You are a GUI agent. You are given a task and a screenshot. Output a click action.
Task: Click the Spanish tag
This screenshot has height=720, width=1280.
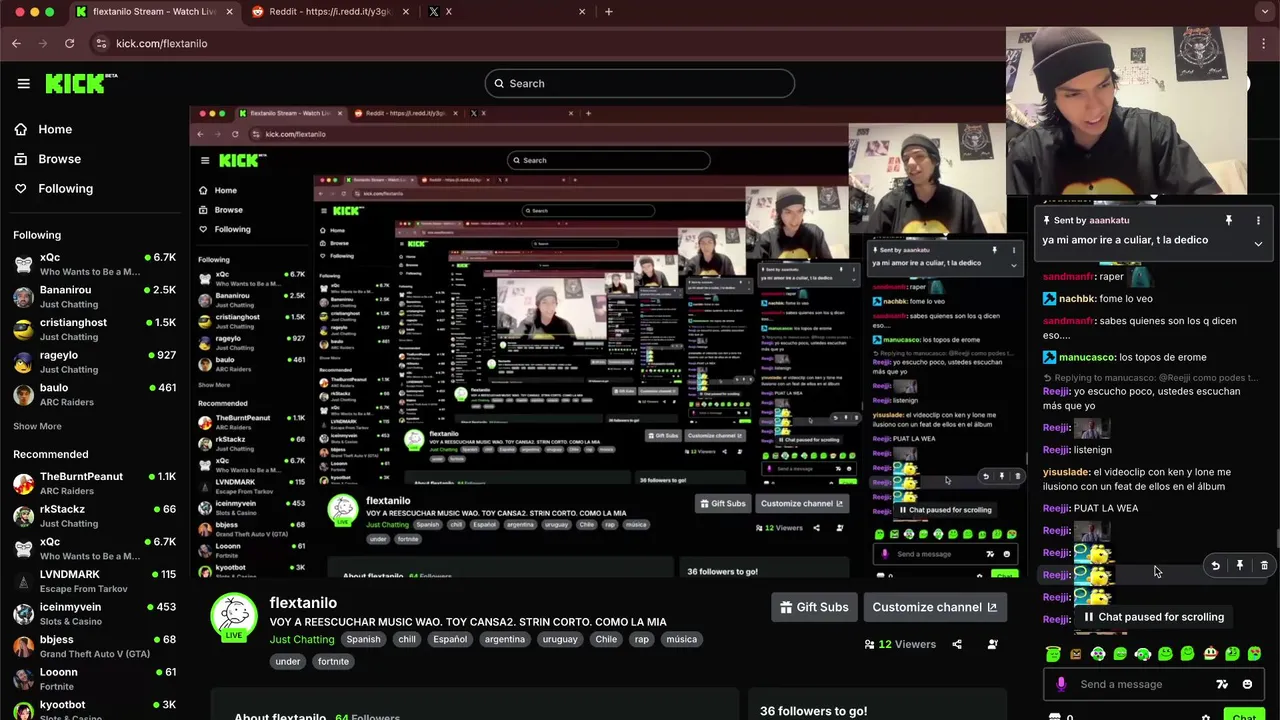(363, 639)
